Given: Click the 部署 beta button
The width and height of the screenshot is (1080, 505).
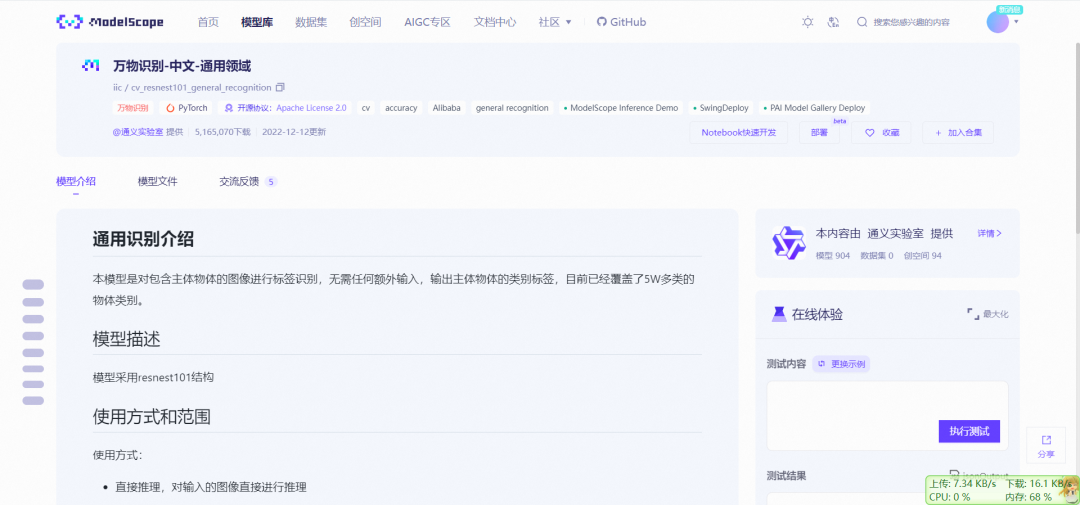Looking at the screenshot, I should 819,132.
